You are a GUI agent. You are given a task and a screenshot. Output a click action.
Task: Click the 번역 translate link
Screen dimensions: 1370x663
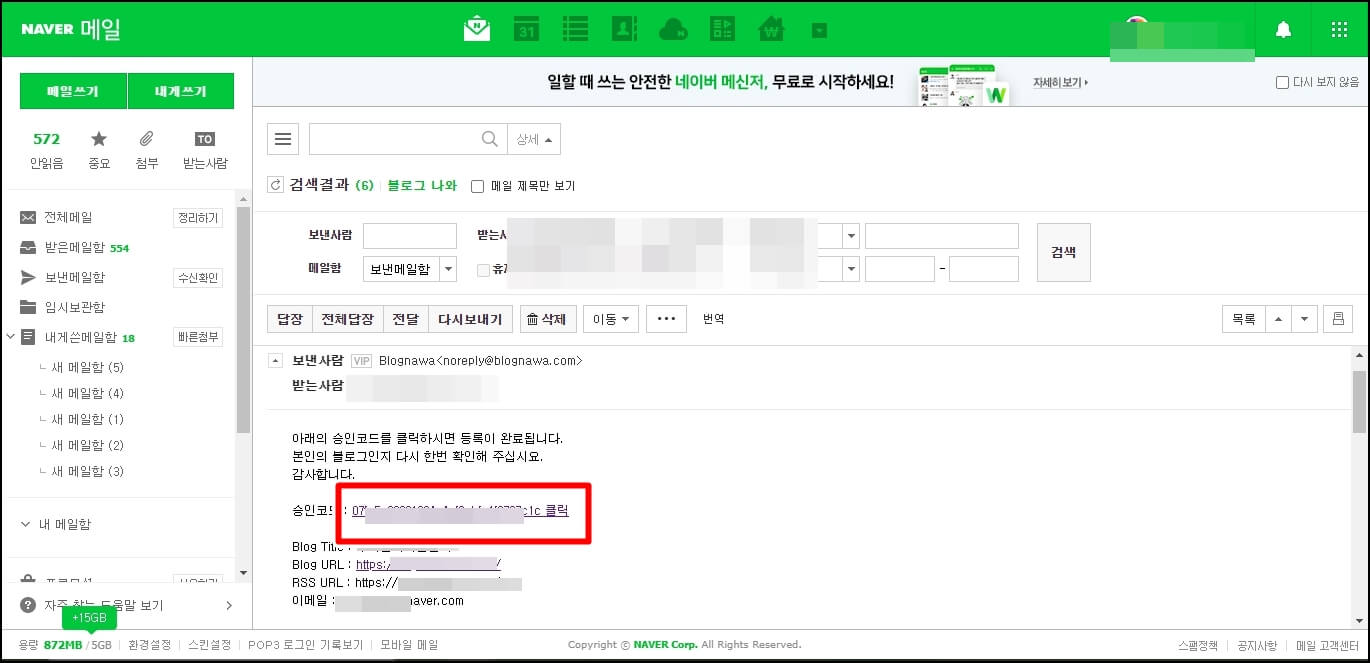click(x=713, y=319)
